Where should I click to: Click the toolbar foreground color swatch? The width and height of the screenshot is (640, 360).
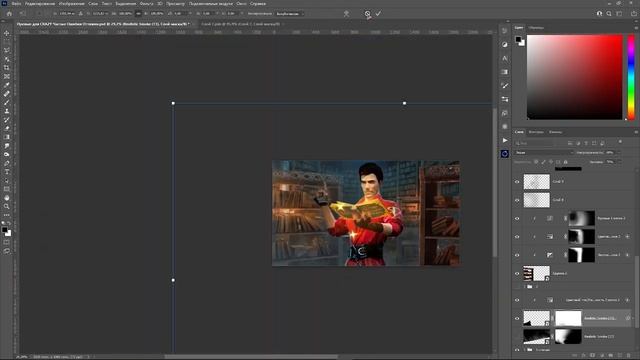click(x=4, y=230)
